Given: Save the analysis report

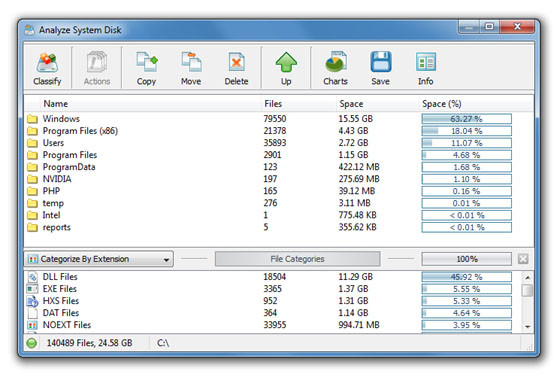Looking at the screenshot, I should click(x=380, y=62).
